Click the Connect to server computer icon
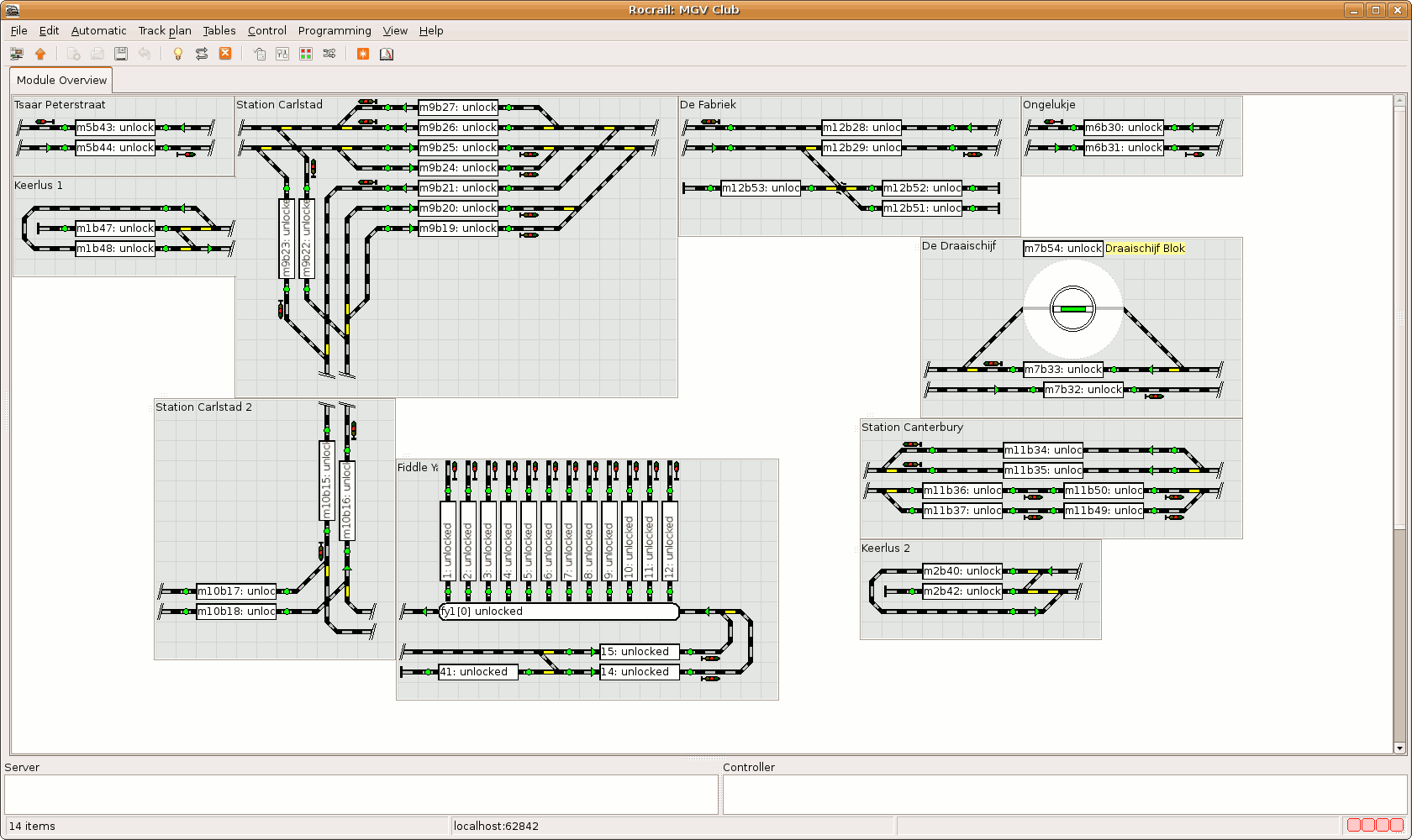 16,54
